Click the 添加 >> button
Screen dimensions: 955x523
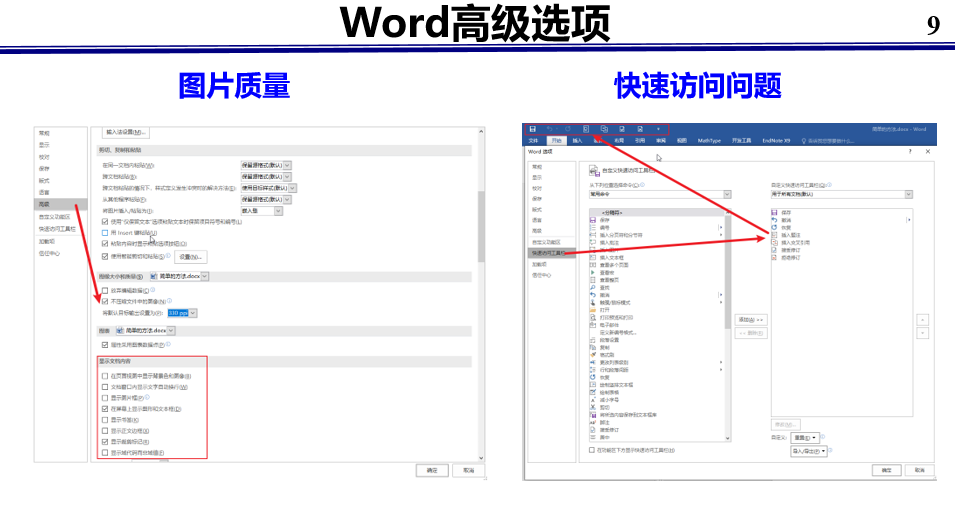tap(750, 320)
